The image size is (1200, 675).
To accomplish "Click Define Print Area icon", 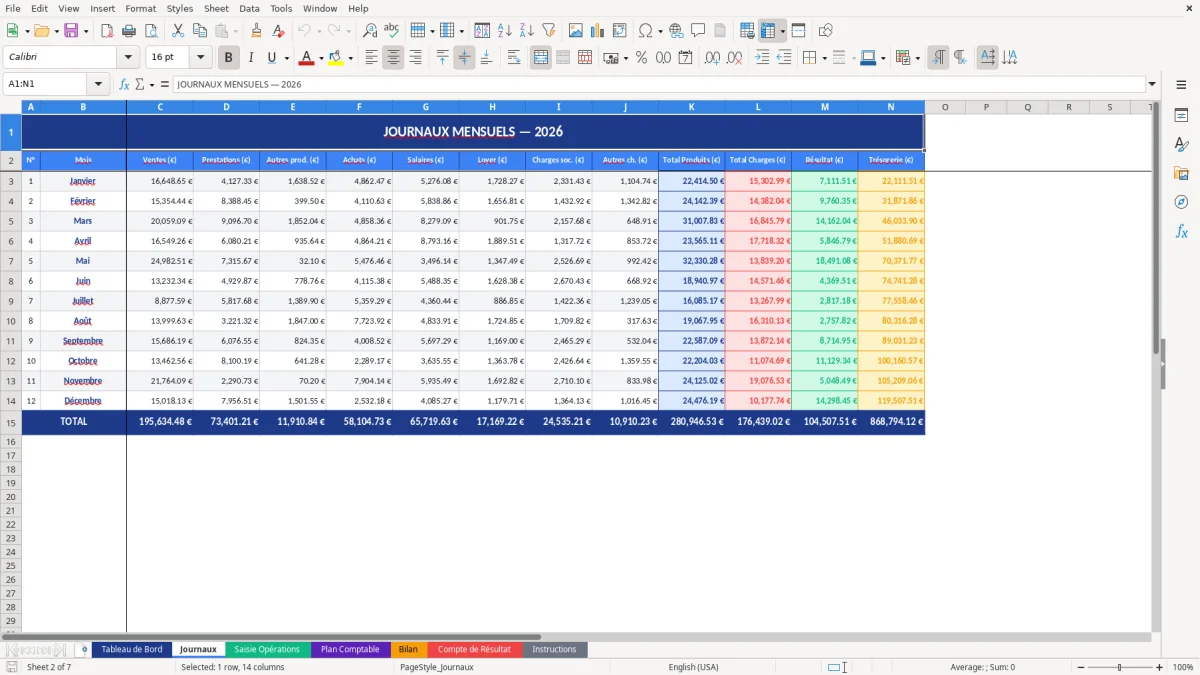I will [x=747, y=31].
